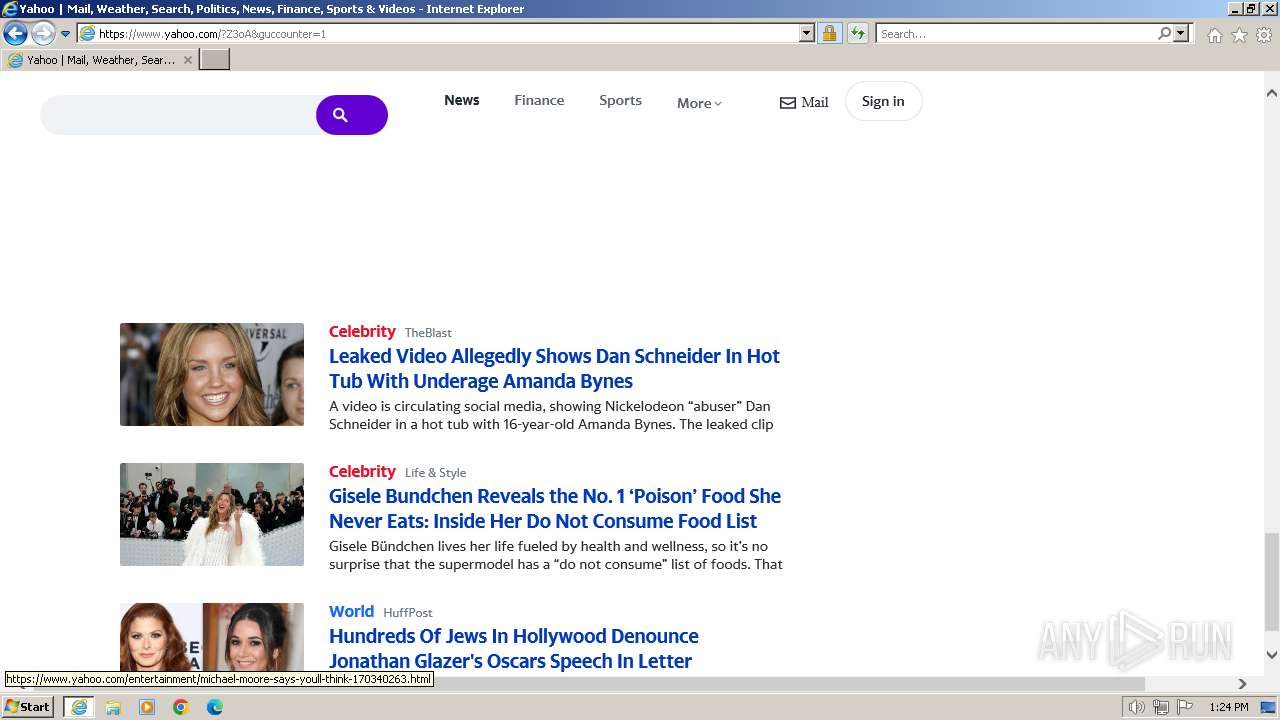
Task: Open a new blank tab
Action: pos(215,60)
